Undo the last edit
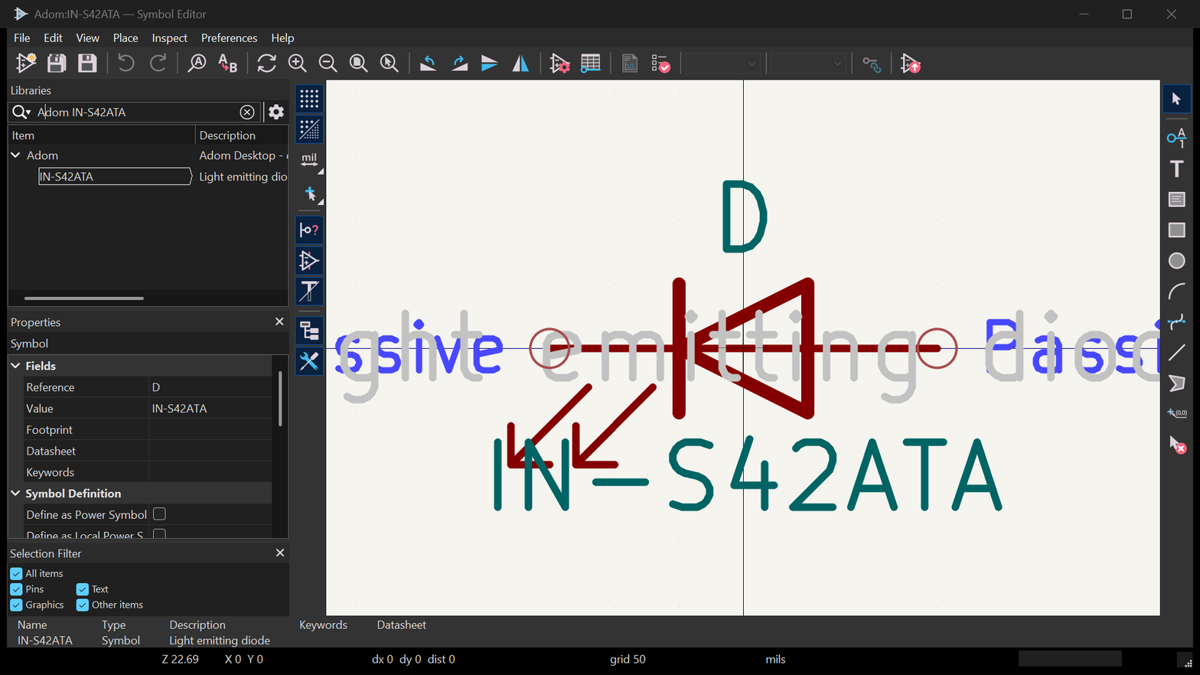The width and height of the screenshot is (1200, 675). tap(126, 63)
